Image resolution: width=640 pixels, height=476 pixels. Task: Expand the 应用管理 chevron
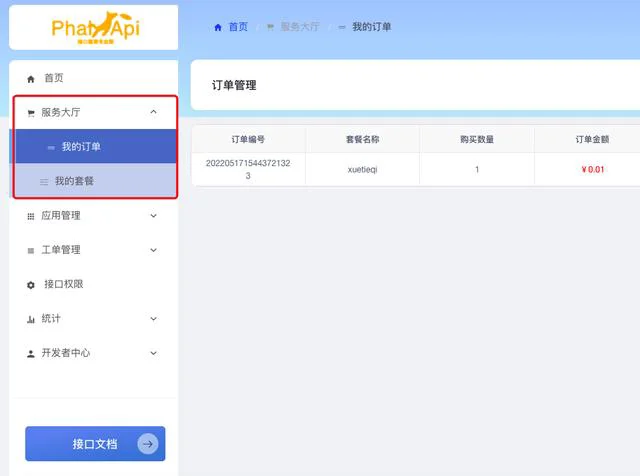click(153, 216)
